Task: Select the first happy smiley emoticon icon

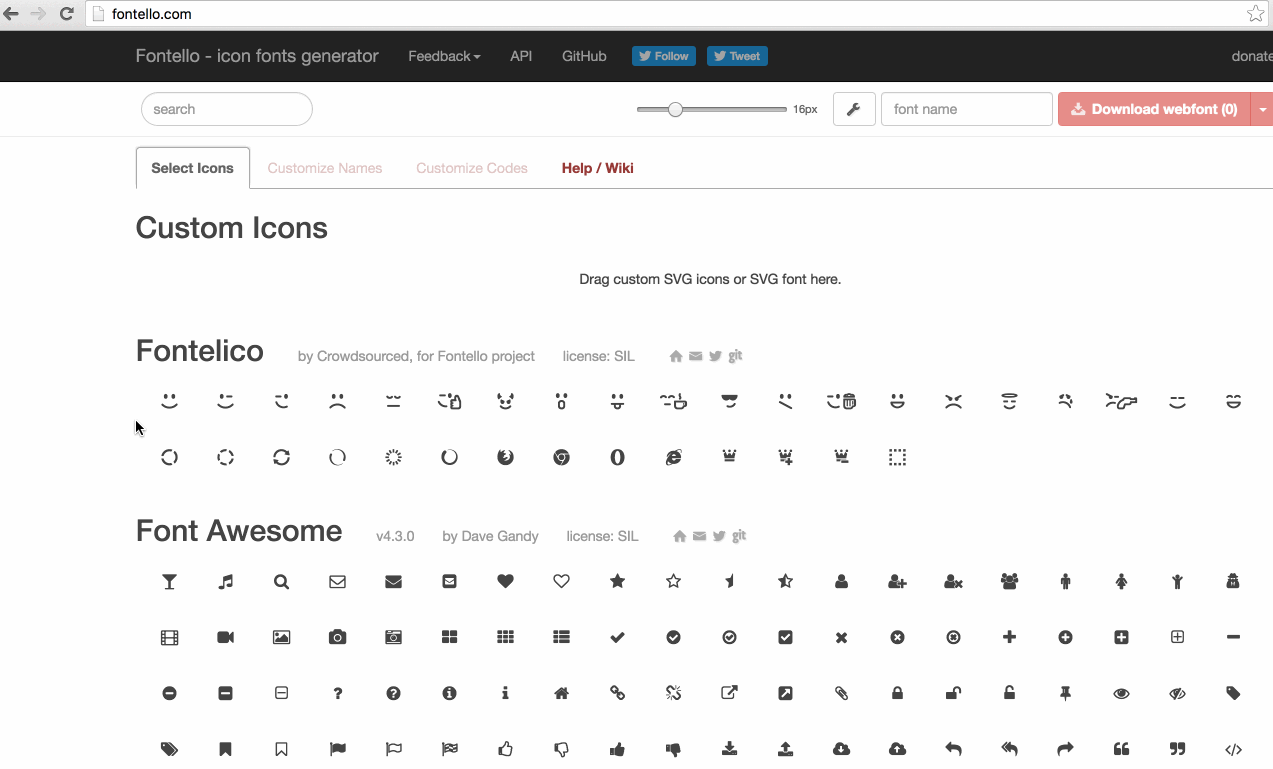Action: coord(170,401)
